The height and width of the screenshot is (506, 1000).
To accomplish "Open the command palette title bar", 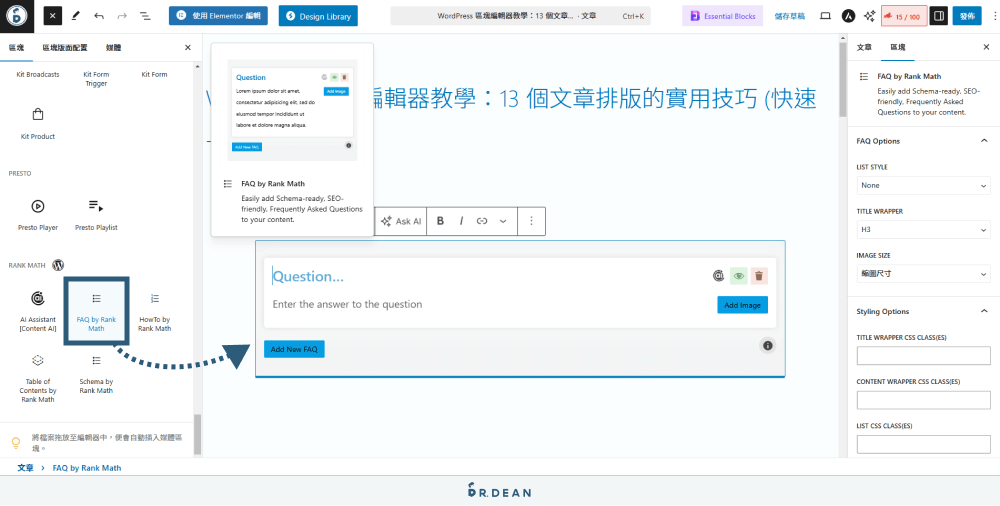I will pyautogui.click(x=520, y=16).
